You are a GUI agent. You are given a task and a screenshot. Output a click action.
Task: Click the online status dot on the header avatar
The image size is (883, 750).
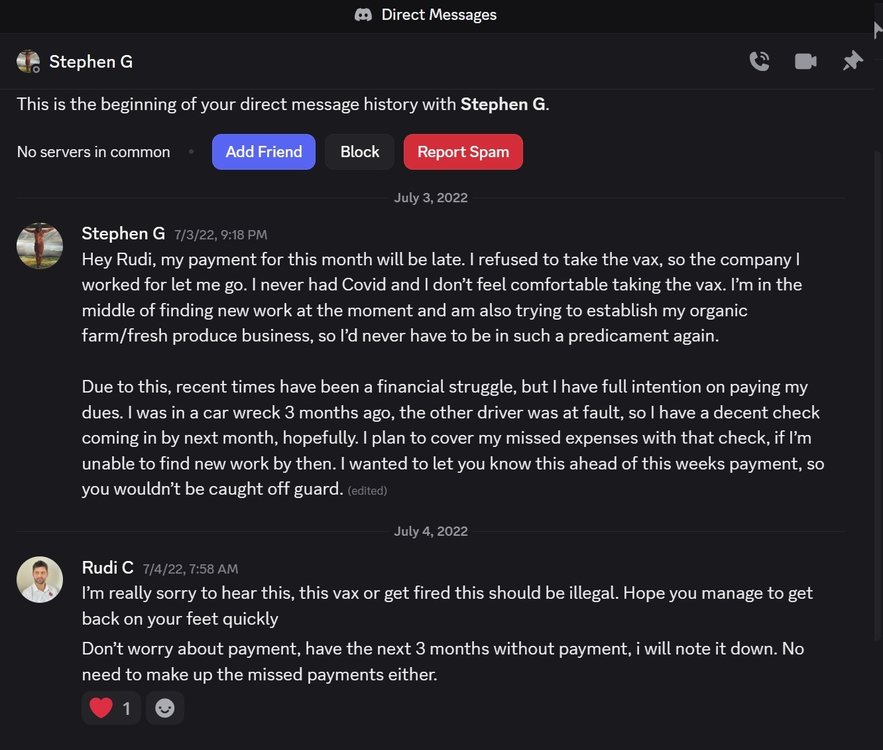click(x=37, y=70)
